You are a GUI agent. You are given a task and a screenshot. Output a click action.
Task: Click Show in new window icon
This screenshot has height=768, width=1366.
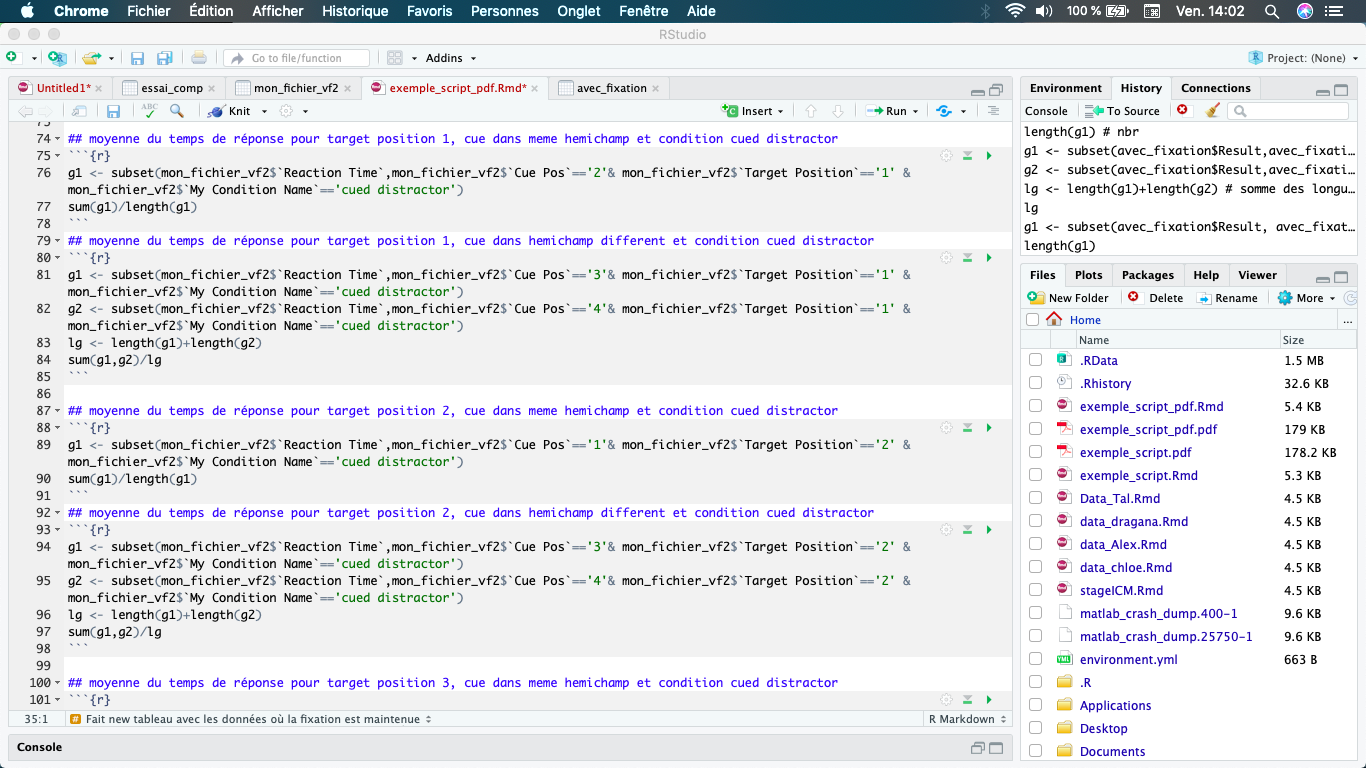(79, 111)
